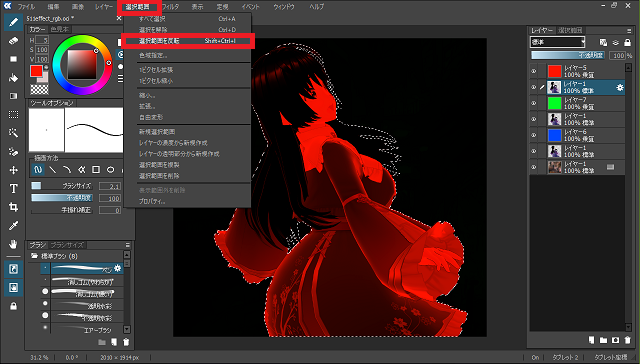Select the Hand pan tool
640x364 pixels.
tap(13, 244)
